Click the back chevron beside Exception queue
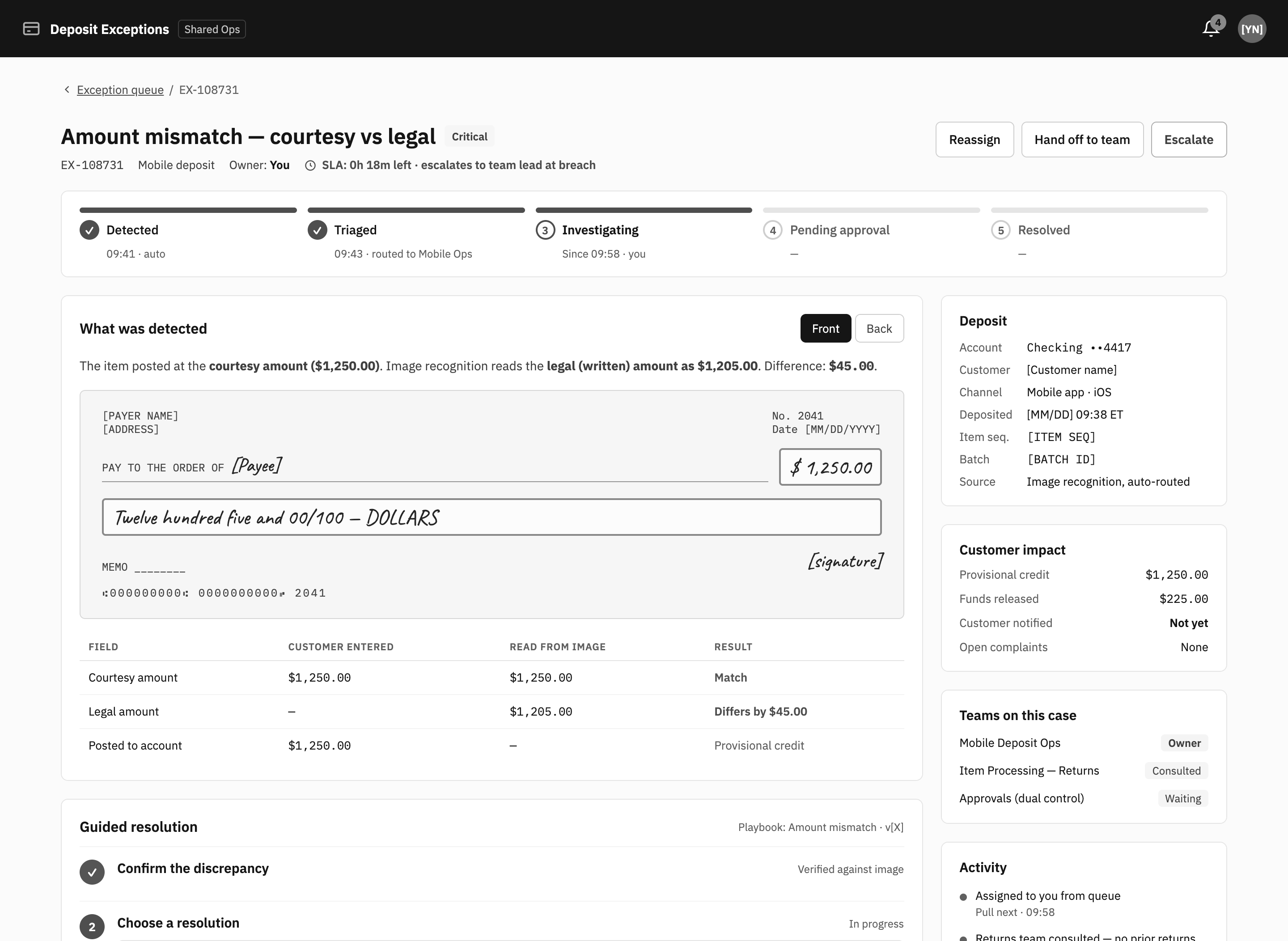This screenshot has width=1288, height=941. 67,89
